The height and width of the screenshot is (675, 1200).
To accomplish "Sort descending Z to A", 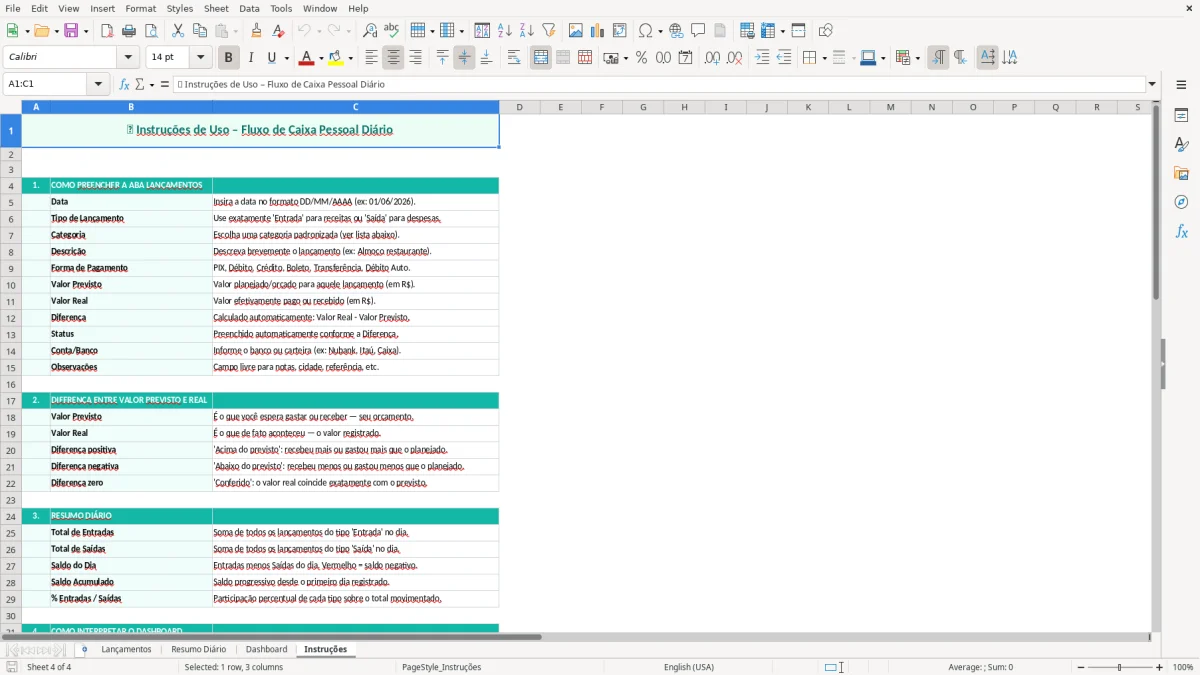I will click(527, 31).
